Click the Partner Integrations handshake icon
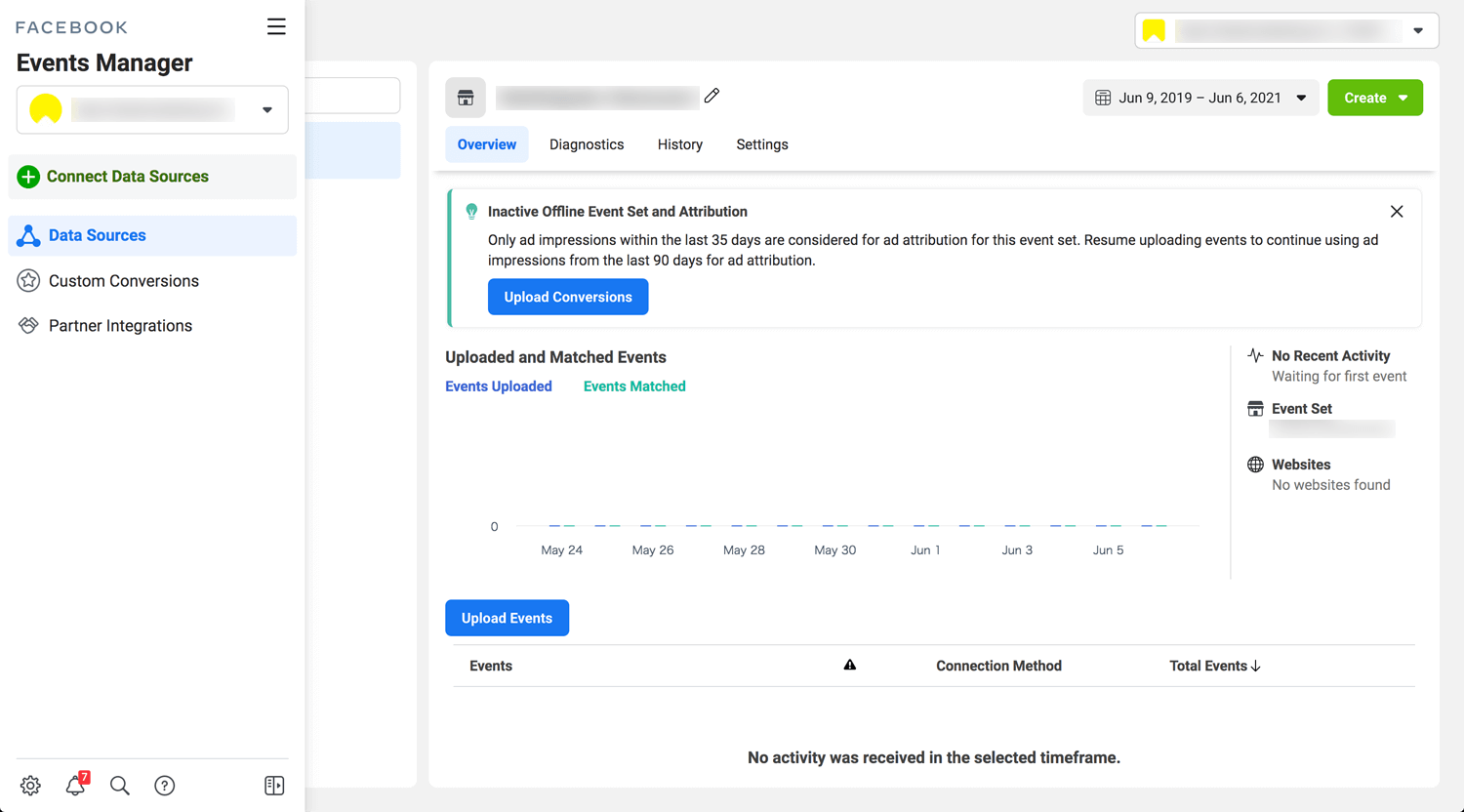The width and height of the screenshot is (1464, 812). pyautogui.click(x=28, y=326)
